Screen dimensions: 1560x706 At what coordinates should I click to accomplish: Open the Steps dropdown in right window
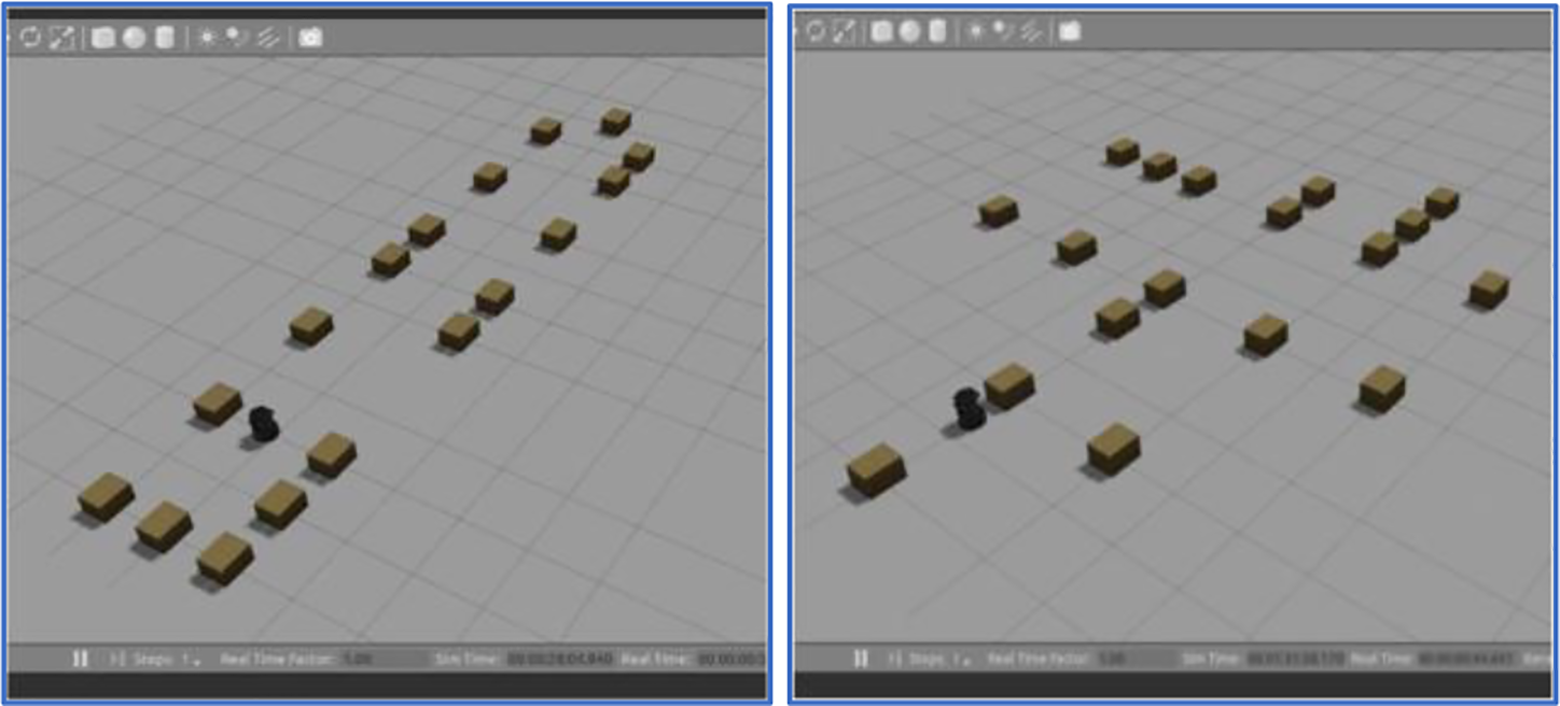[965, 659]
